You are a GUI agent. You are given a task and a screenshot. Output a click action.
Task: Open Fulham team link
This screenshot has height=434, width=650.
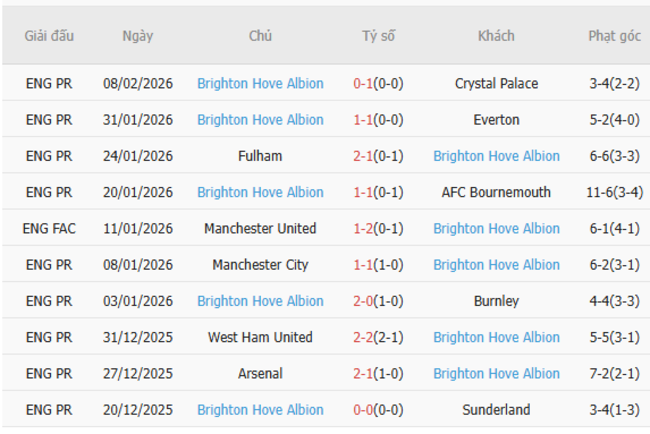click(x=260, y=156)
